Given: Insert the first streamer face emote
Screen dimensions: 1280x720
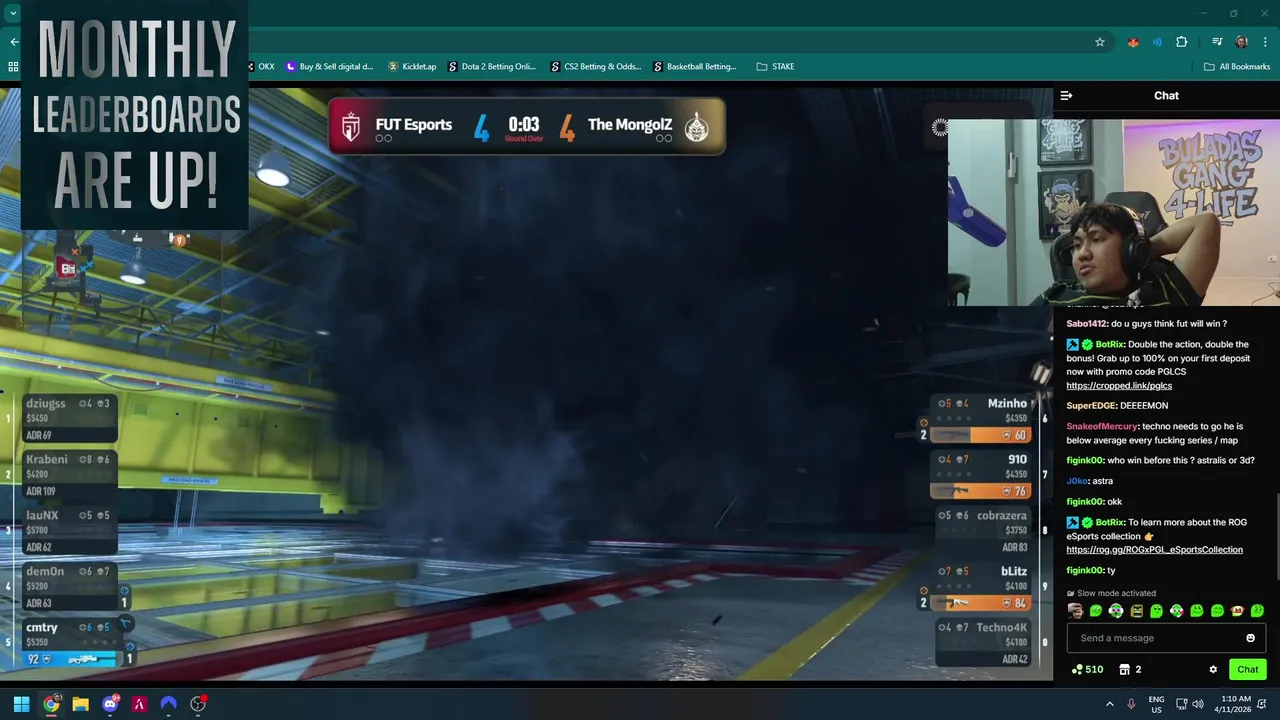Looking at the screenshot, I should (1075, 611).
